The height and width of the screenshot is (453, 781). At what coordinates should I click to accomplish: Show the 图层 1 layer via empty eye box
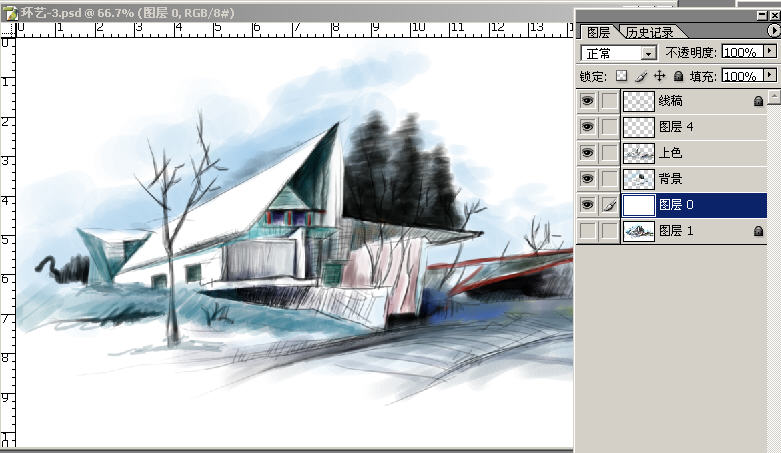(x=587, y=231)
